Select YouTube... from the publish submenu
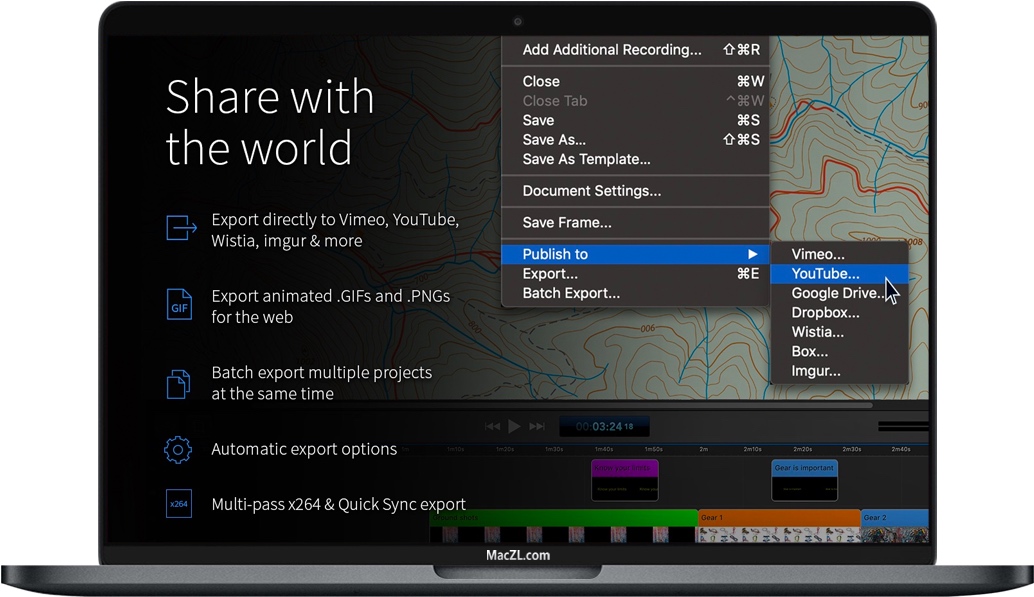1034x597 pixels. [x=825, y=274]
